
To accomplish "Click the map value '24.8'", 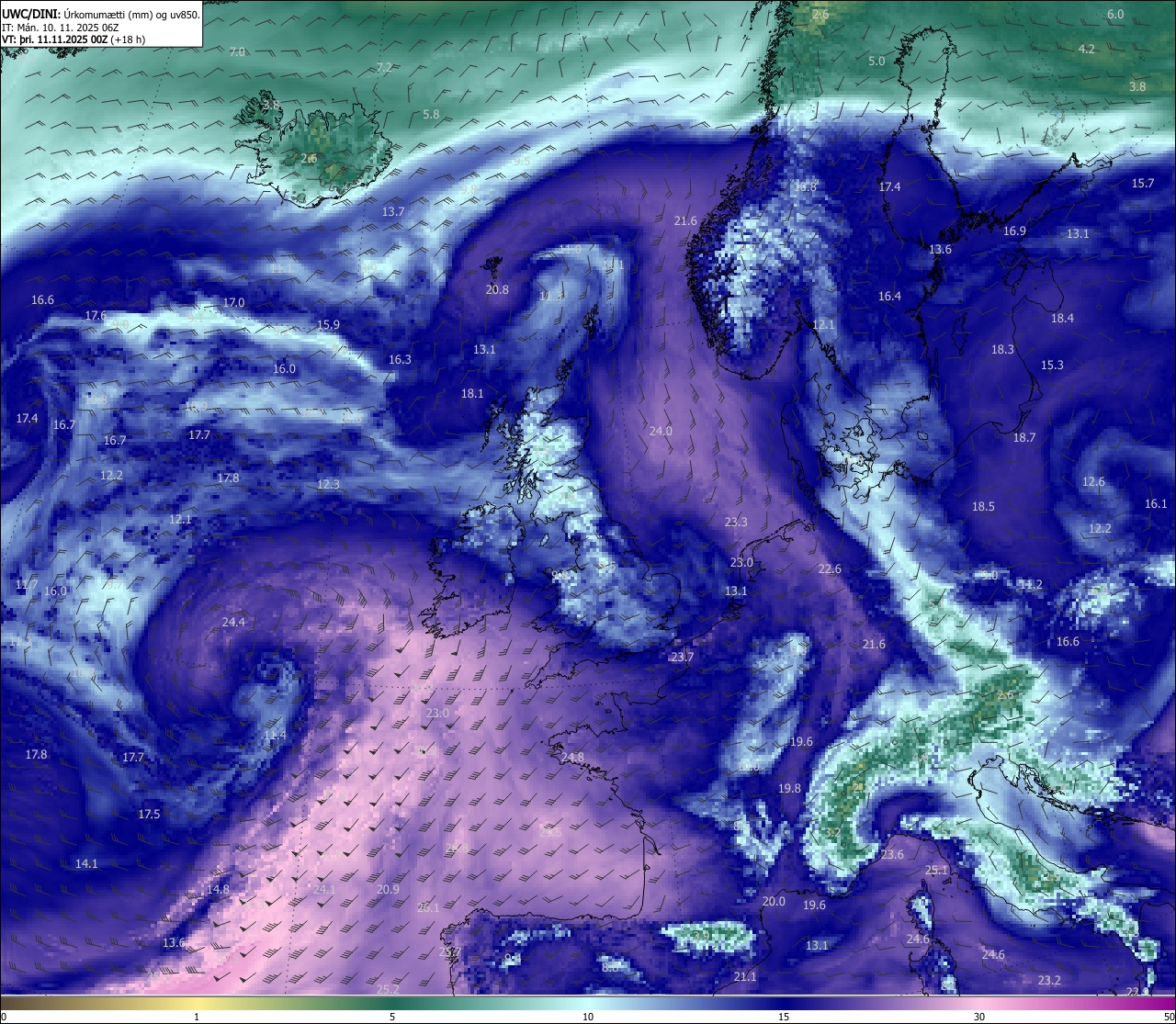I will tap(572, 758).
